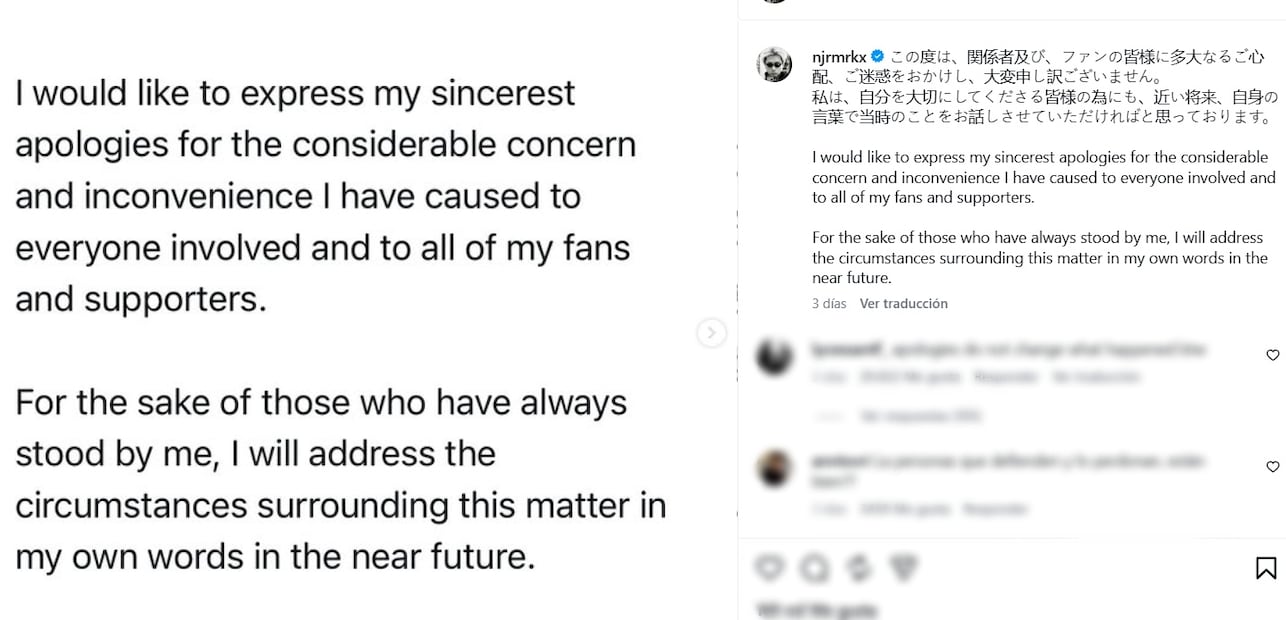The height and width of the screenshot is (620, 1286).
Task: Expand the replies under the first comment
Action: click(920, 415)
